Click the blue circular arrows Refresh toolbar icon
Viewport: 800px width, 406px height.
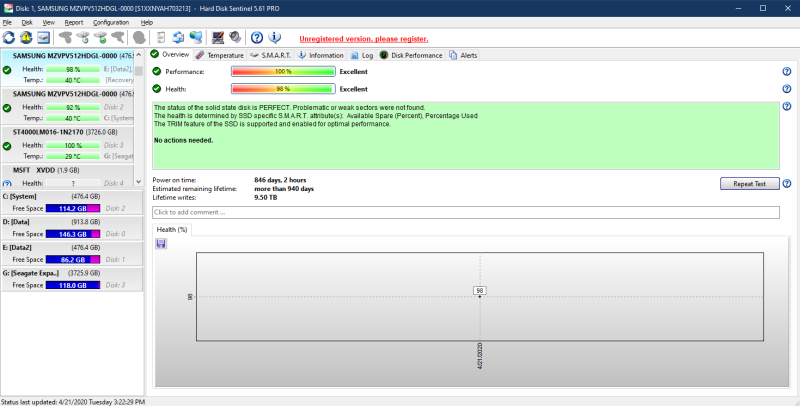pos(9,37)
